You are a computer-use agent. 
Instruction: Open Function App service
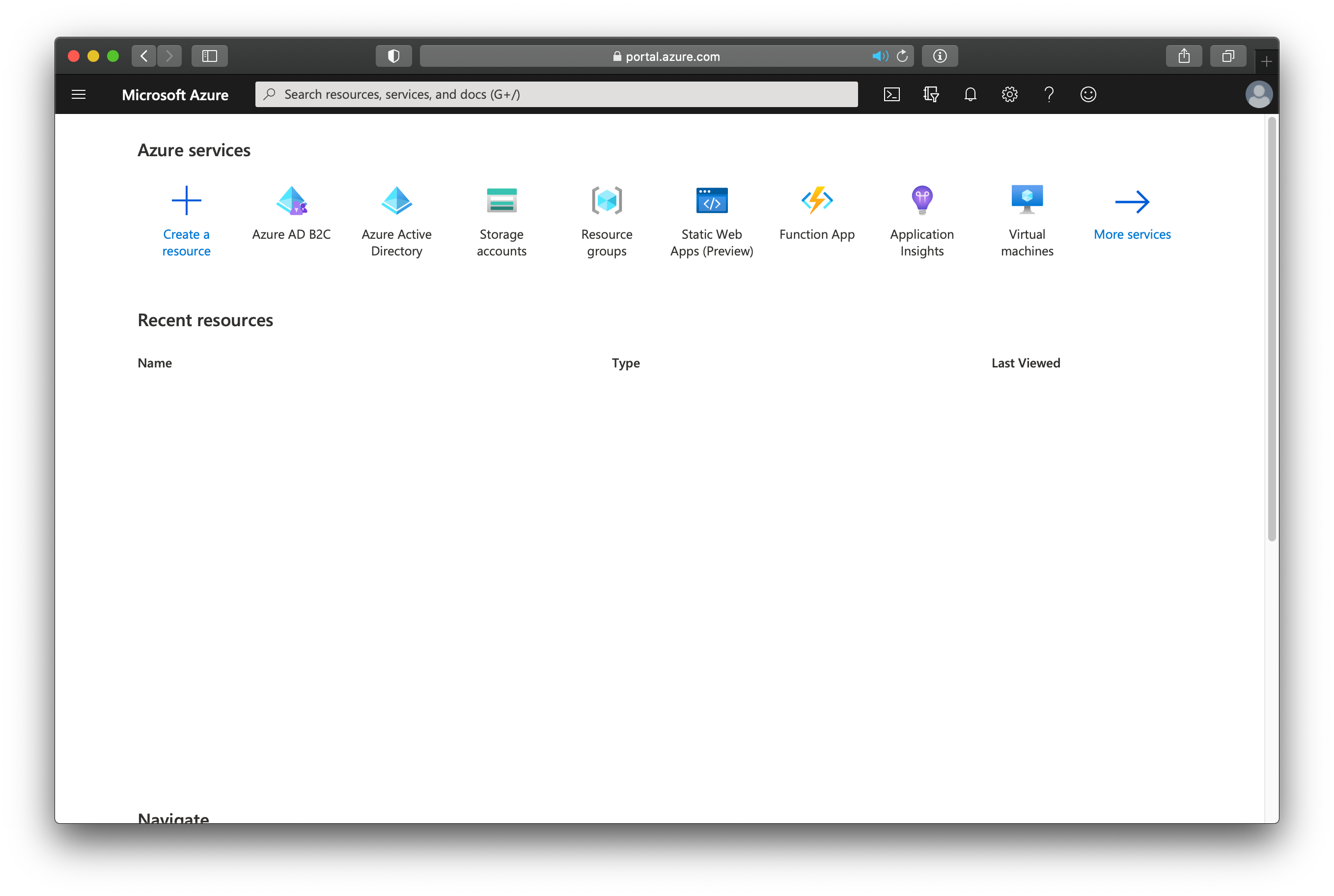[x=817, y=213]
